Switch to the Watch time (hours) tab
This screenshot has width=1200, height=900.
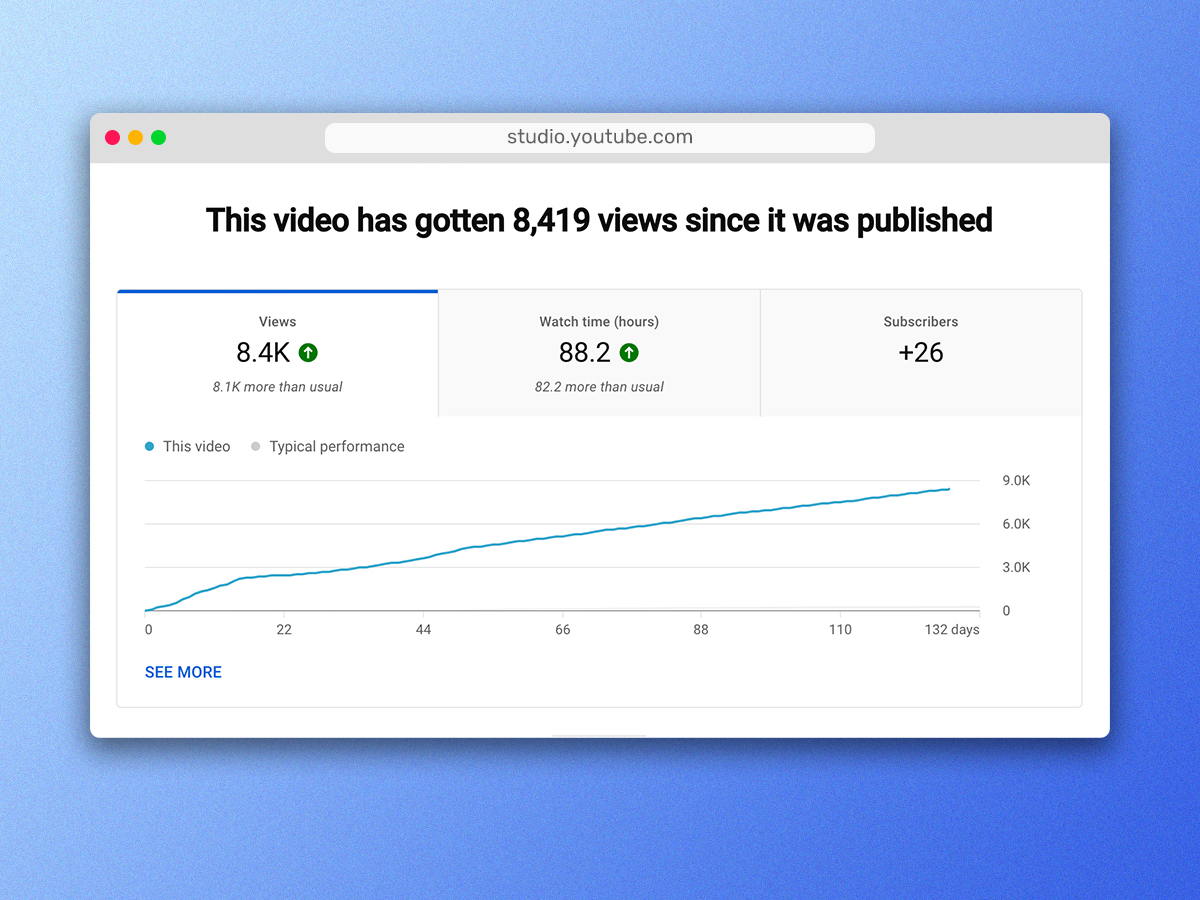tap(598, 352)
